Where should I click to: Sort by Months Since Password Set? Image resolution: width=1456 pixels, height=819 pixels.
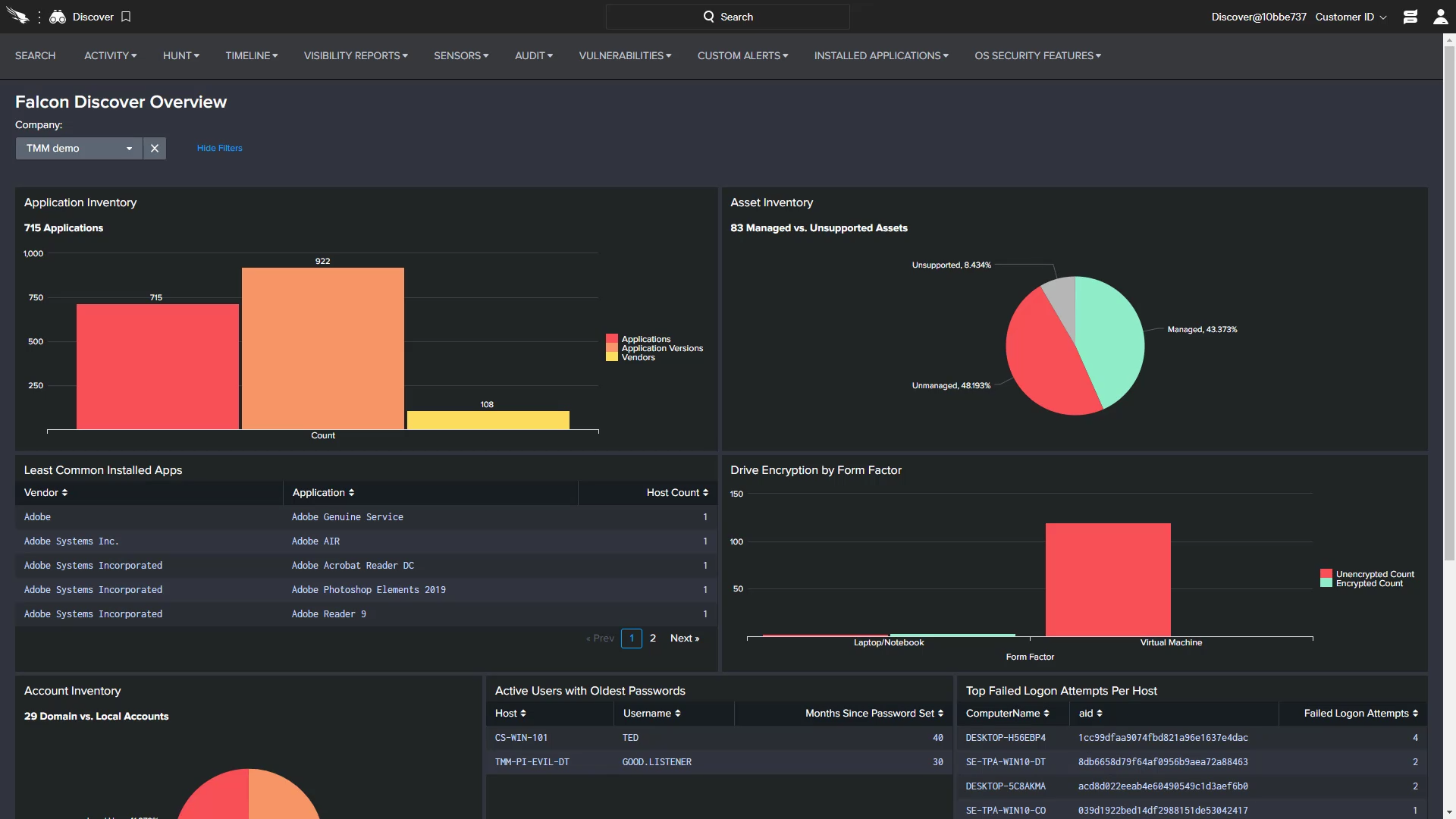point(874,714)
